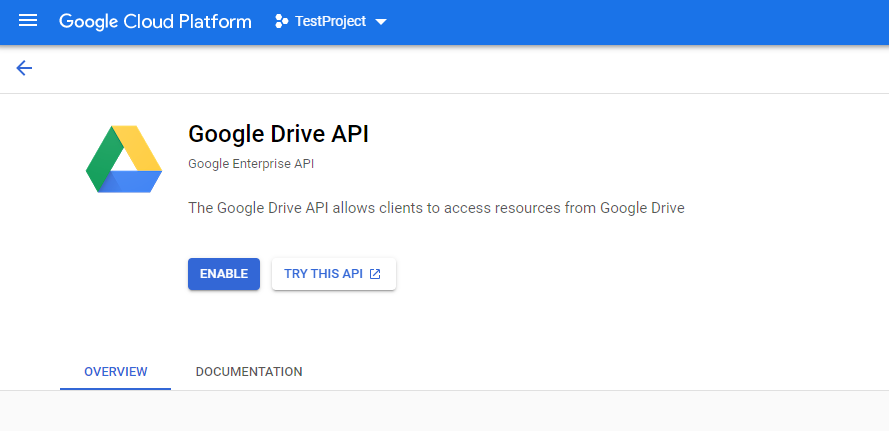Click the TestProject hexagon project icon
This screenshot has height=431, width=889.
(x=281, y=22)
